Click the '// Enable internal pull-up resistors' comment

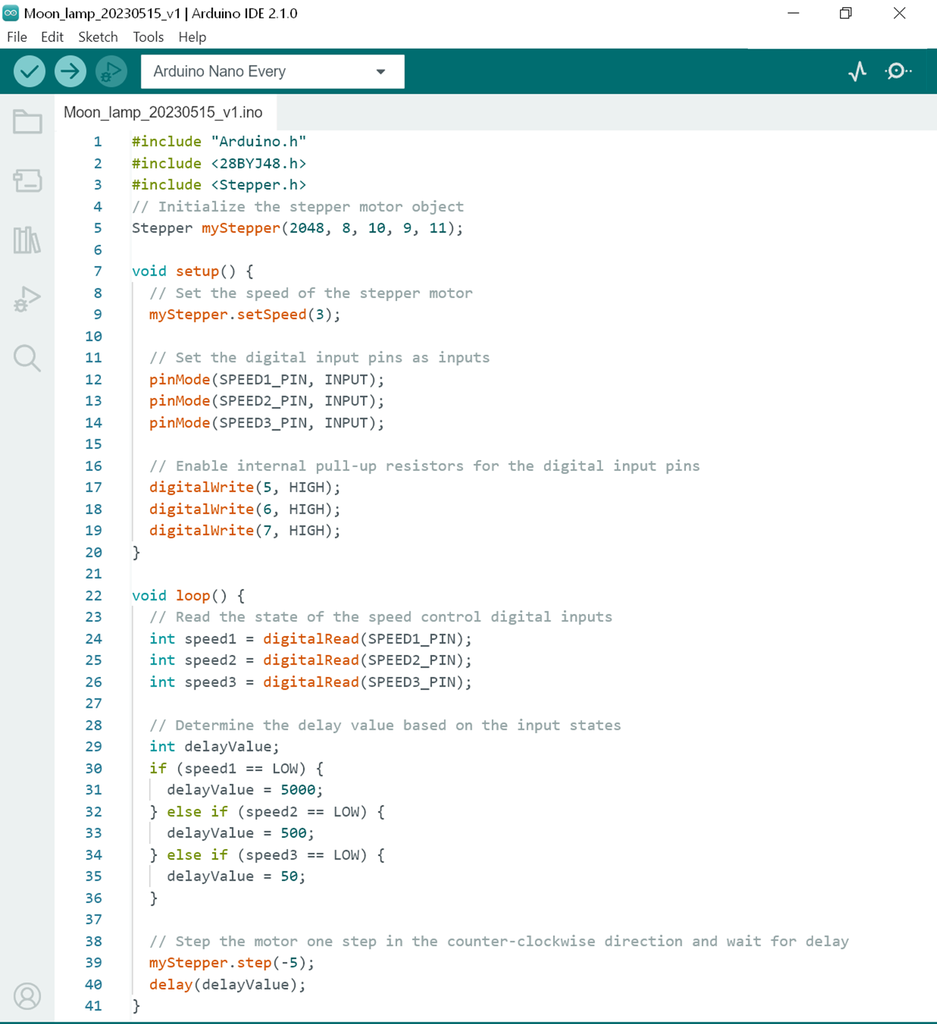(424, 466)
